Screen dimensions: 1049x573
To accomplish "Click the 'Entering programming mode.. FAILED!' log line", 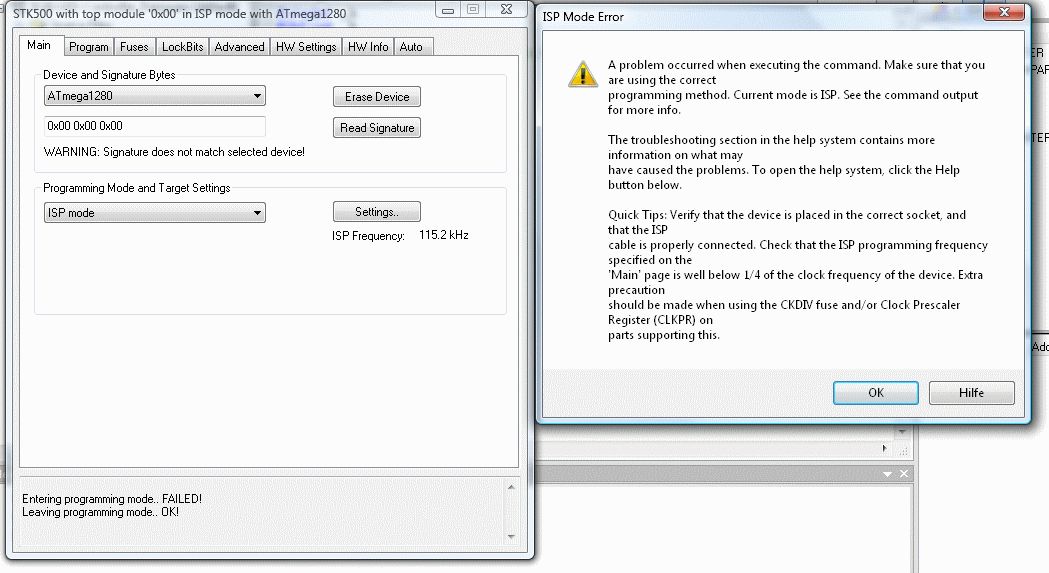I will pos(112,499).
